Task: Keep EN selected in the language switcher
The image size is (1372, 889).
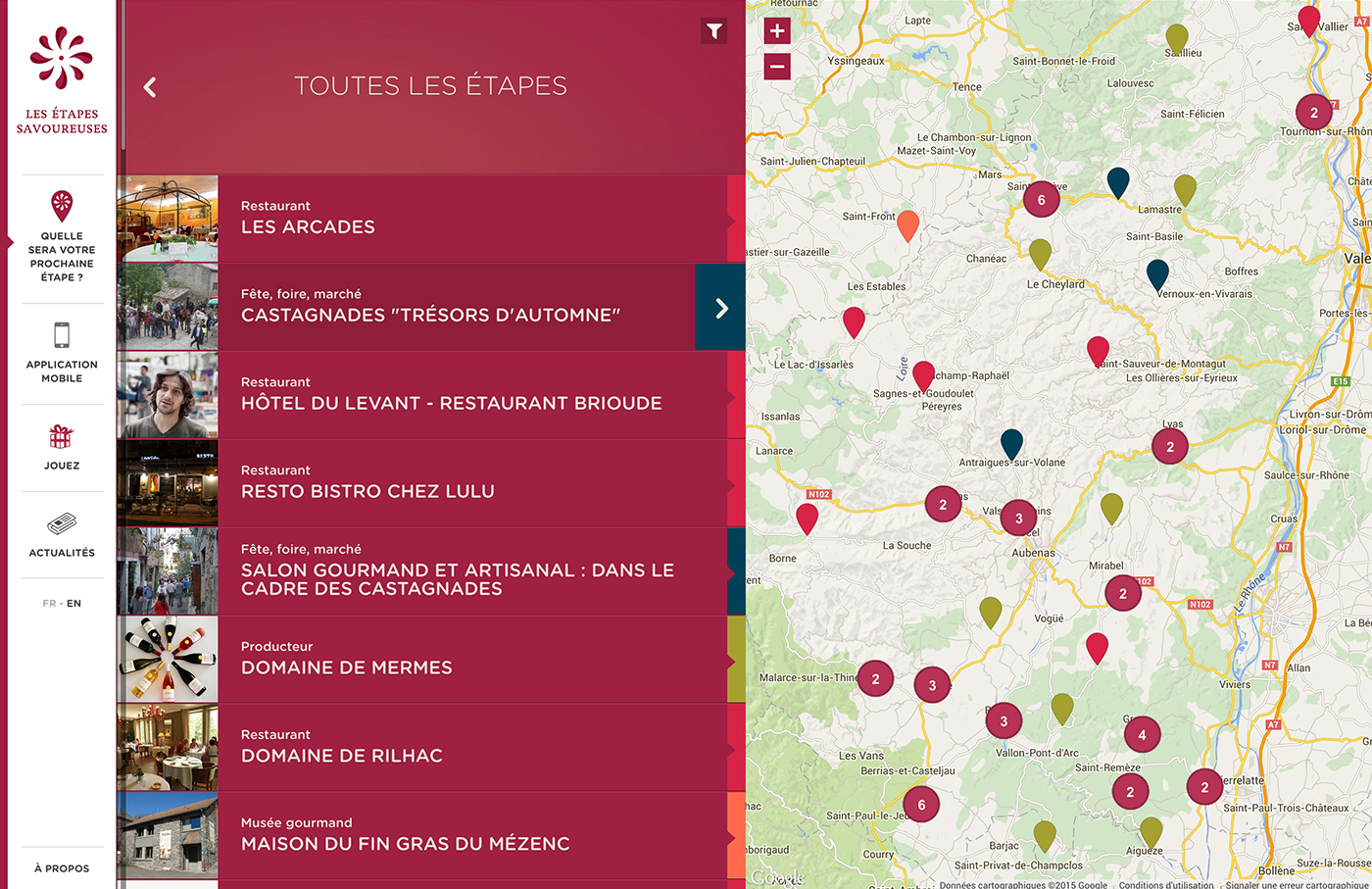Action: [74, 603]
